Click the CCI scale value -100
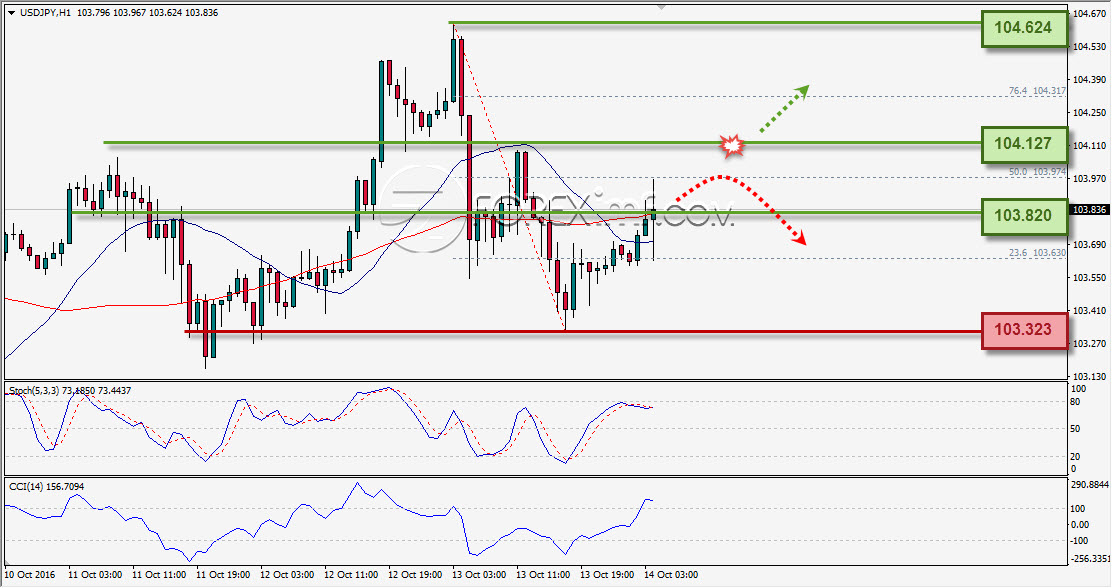 click(1081, 541)
